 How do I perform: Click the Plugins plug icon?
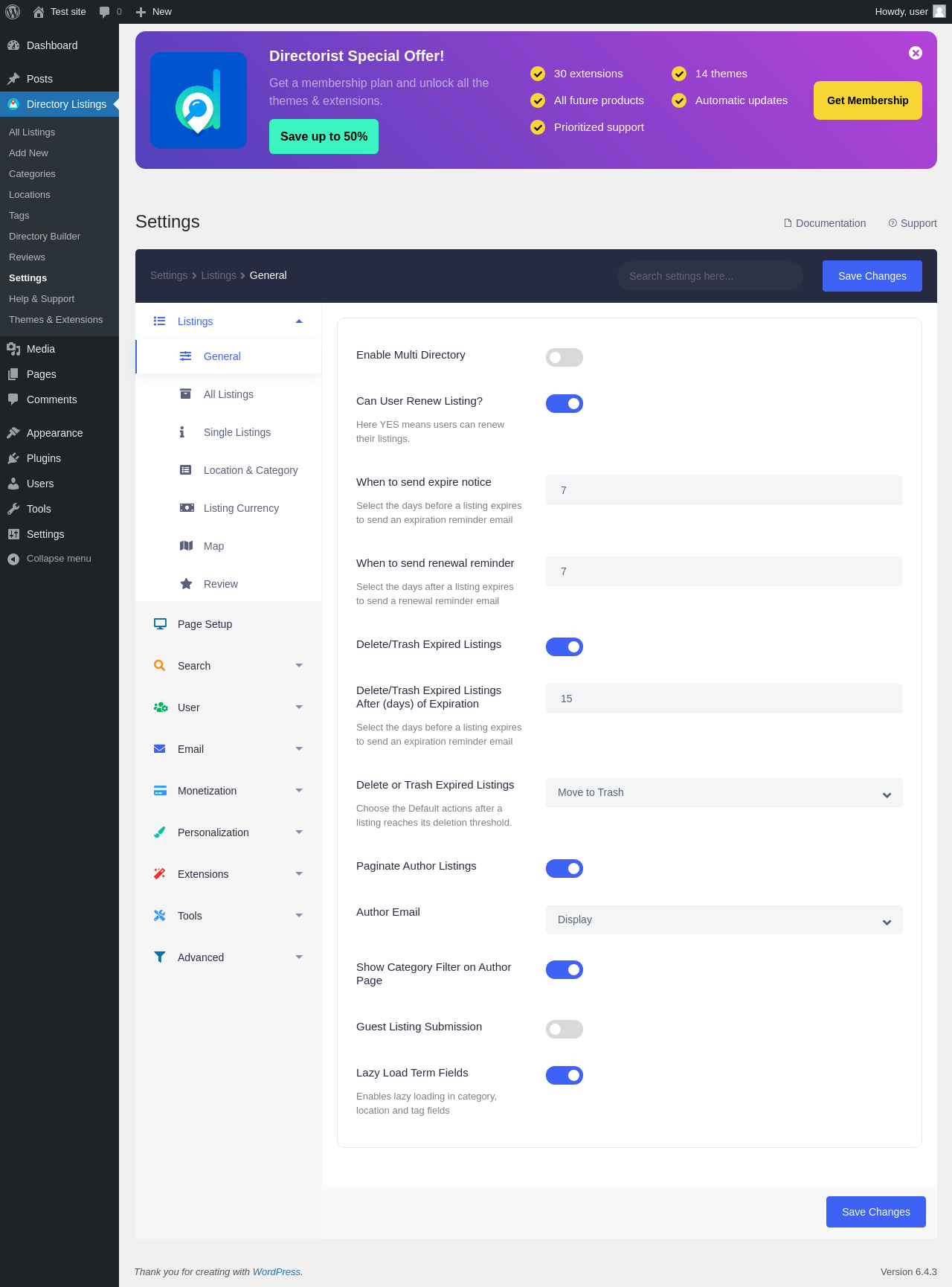[x=13, y=458]
